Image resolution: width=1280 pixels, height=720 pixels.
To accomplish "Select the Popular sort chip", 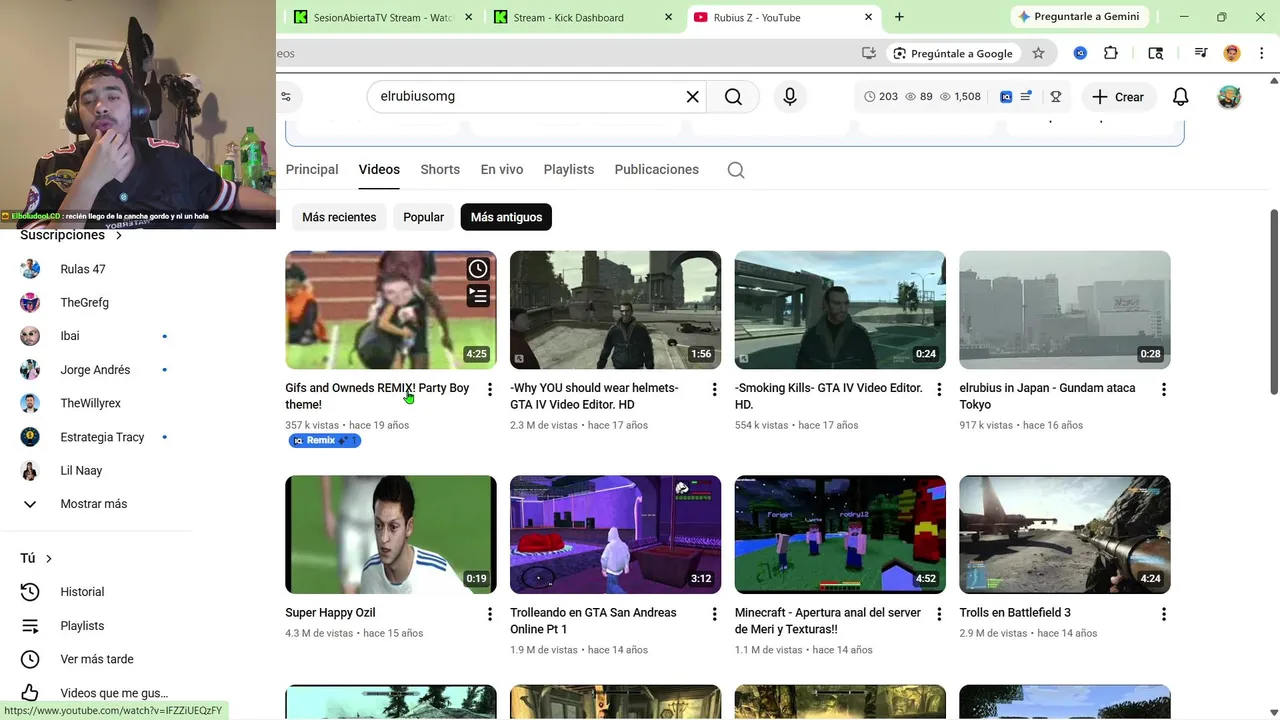I will [423, 217].
